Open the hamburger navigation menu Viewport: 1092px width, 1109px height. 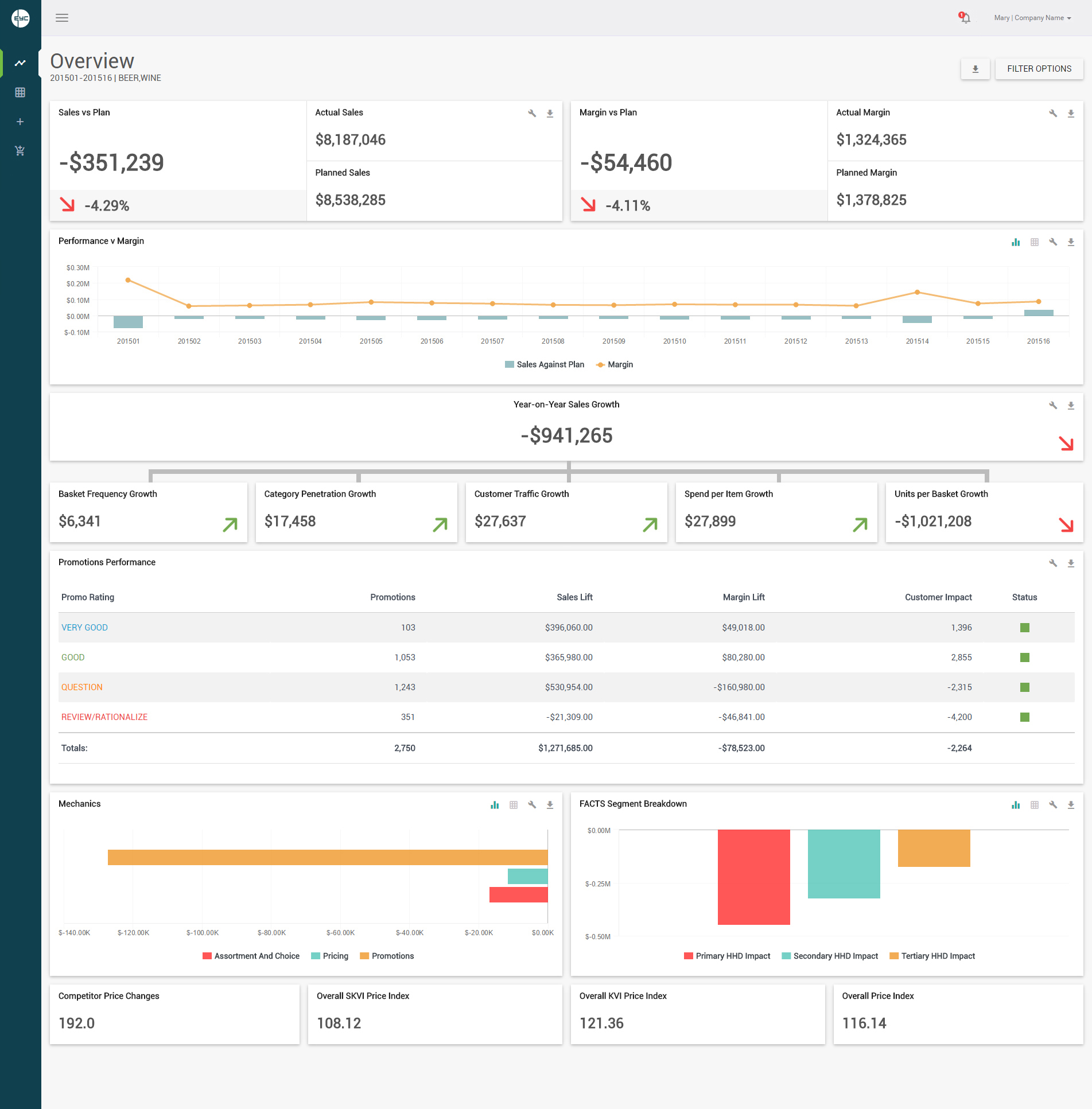coord(62,18)
